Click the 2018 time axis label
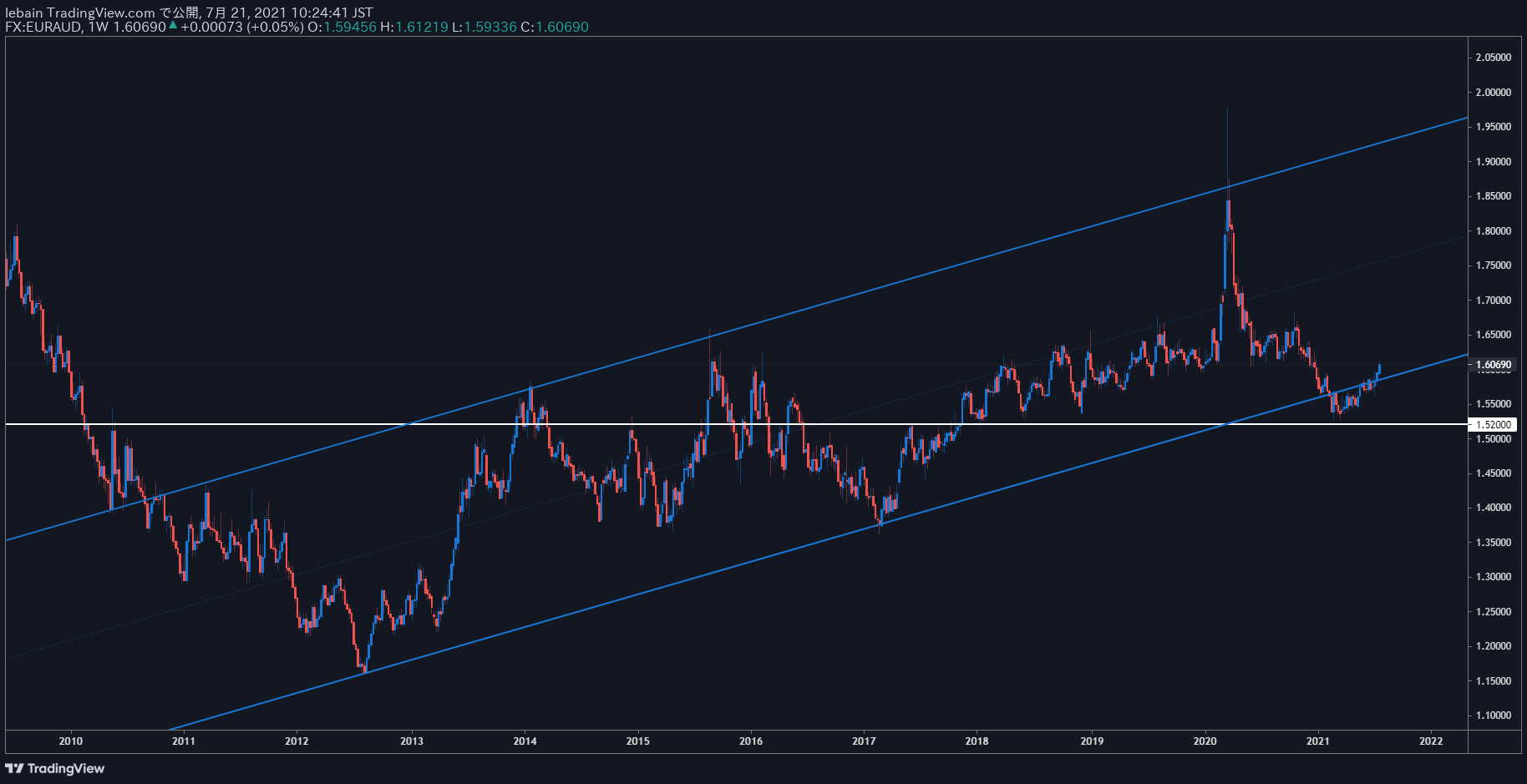The height and width of the screenshot is (784, 1527). [x=977, y=741]
